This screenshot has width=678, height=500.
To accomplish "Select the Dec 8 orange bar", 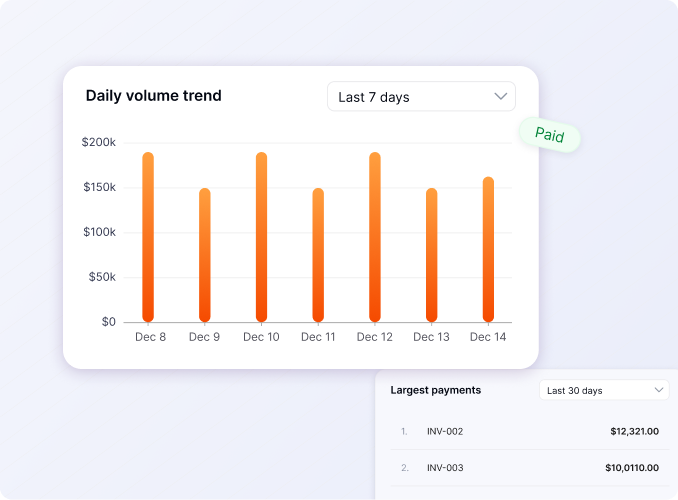I will 148,237.
